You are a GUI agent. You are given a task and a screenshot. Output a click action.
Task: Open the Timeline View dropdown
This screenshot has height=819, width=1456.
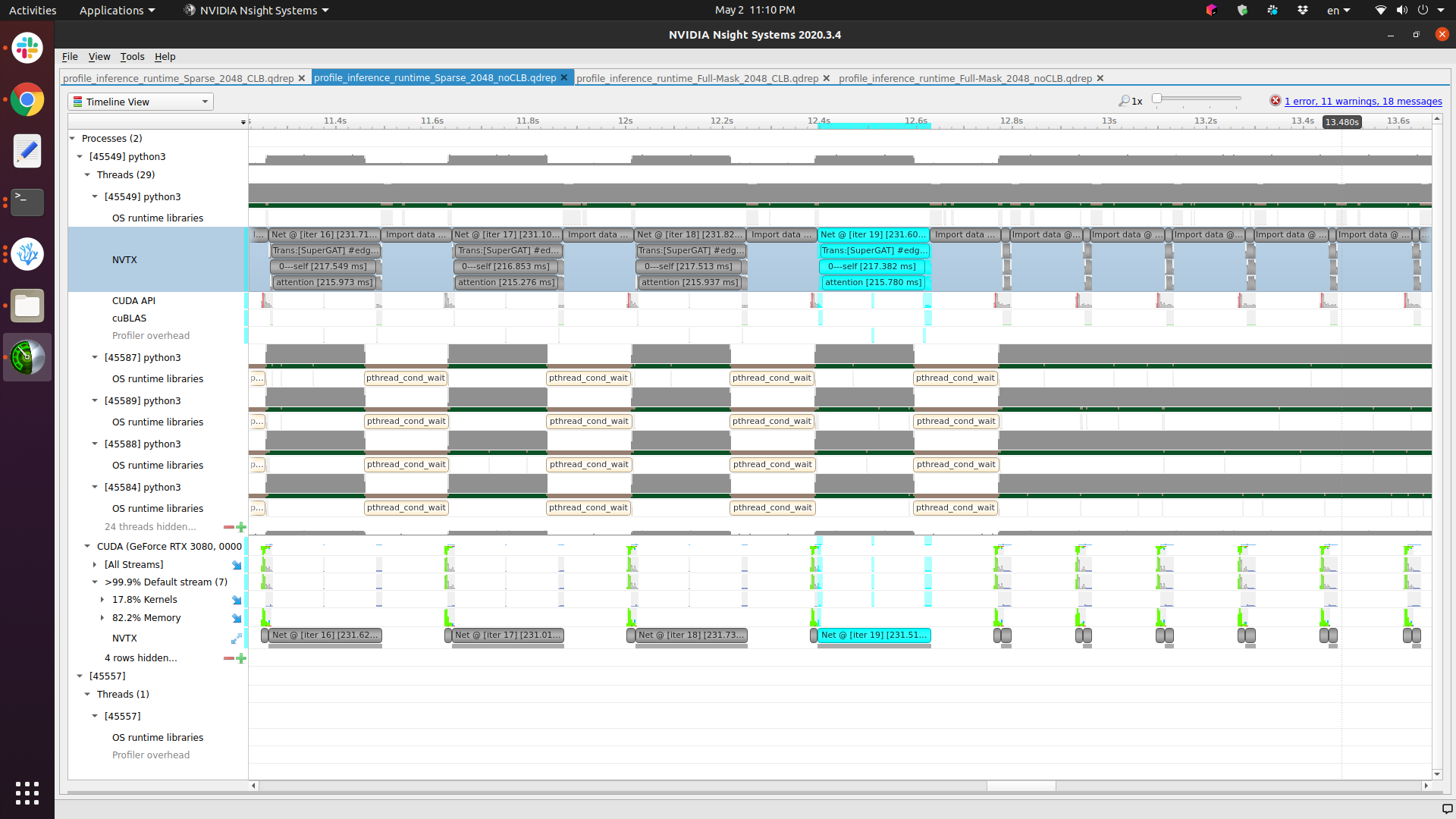point(140,102)
